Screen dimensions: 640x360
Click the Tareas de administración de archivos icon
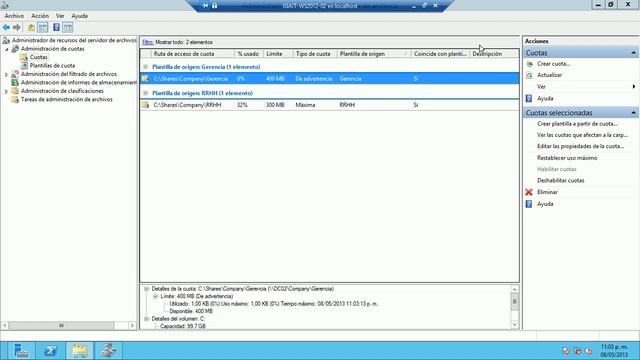(15, 99)
